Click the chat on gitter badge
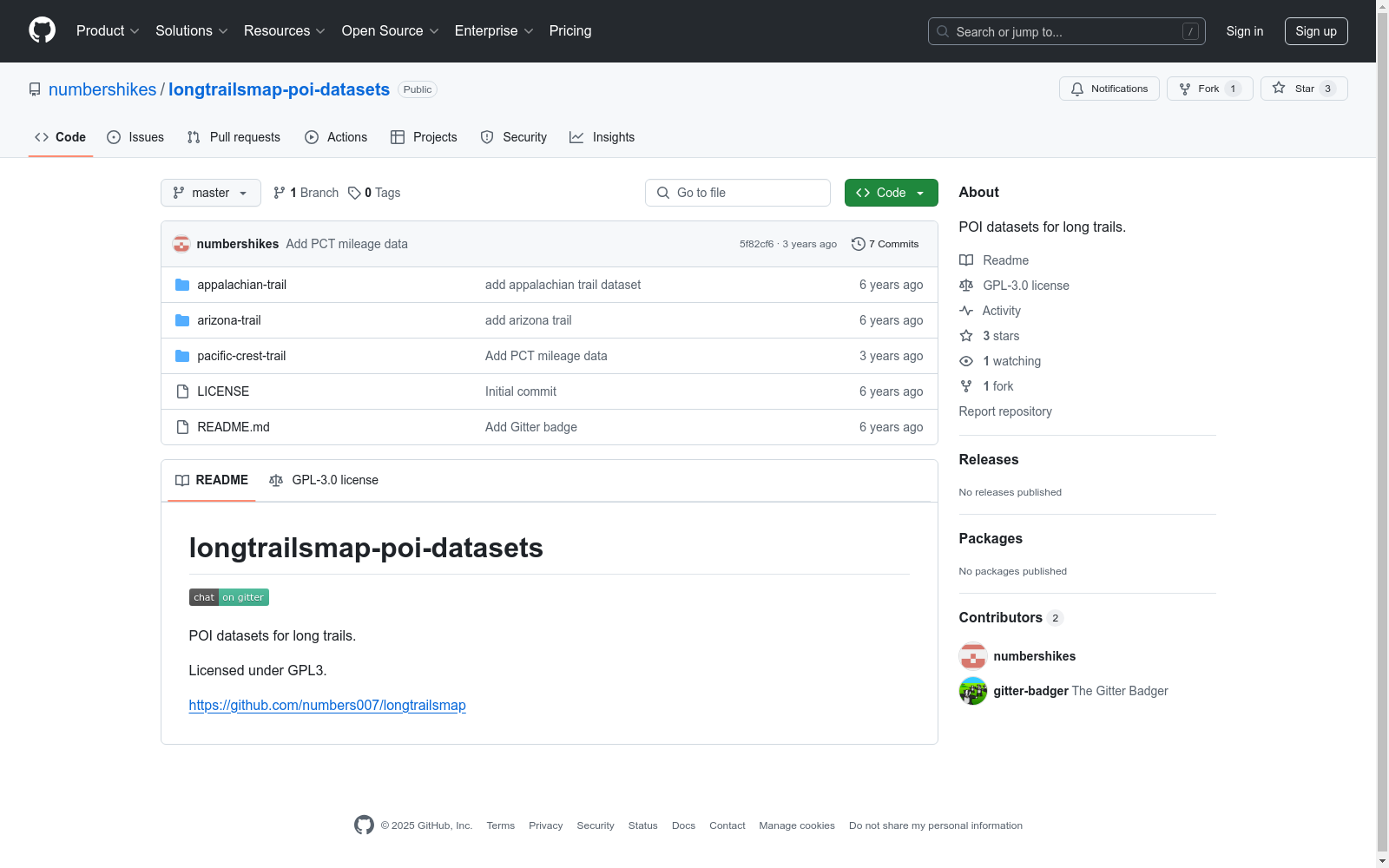This screenshot has width=1389, height=868. (x=229, y=597)
